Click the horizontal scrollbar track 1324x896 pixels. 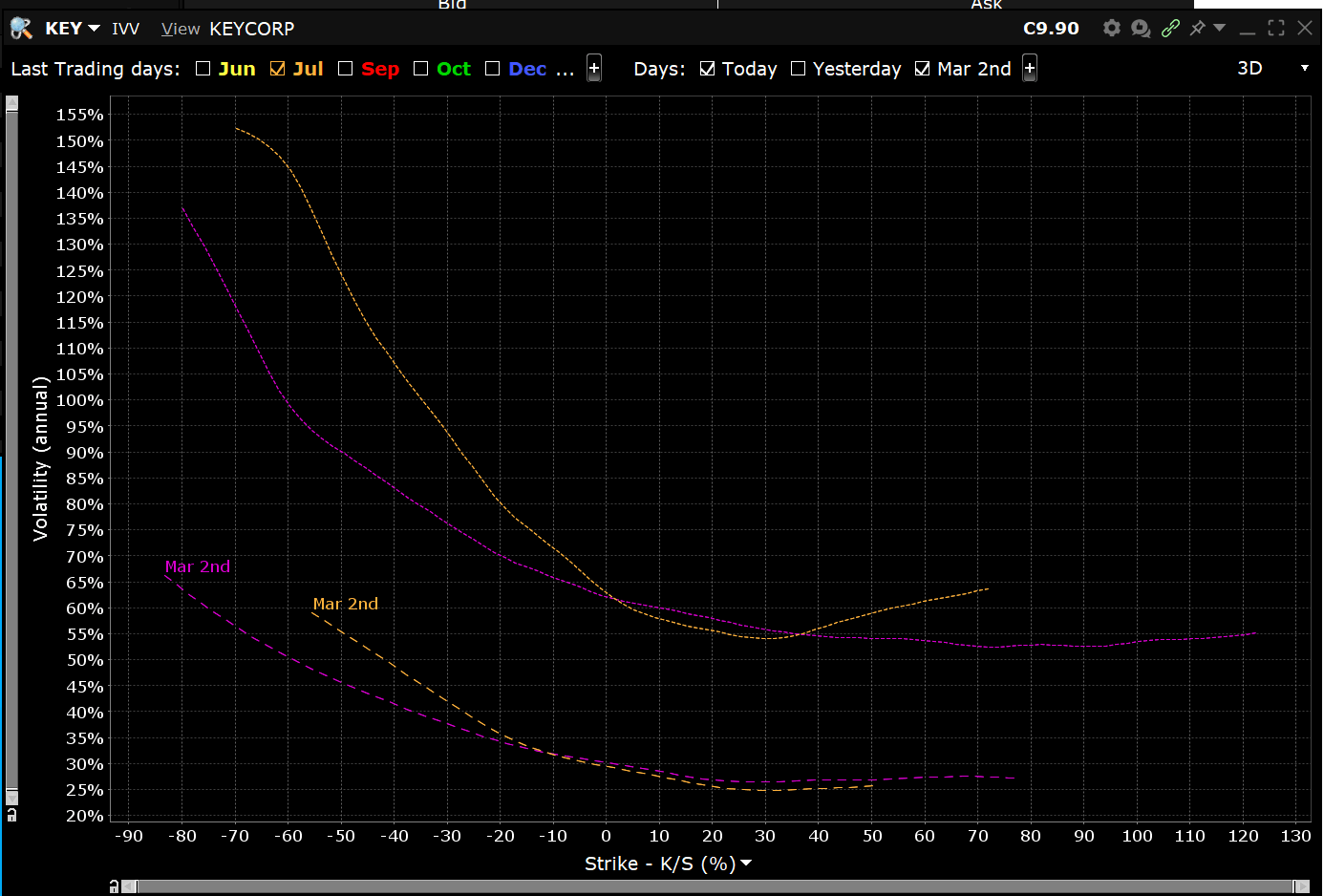tap(715, 886)
